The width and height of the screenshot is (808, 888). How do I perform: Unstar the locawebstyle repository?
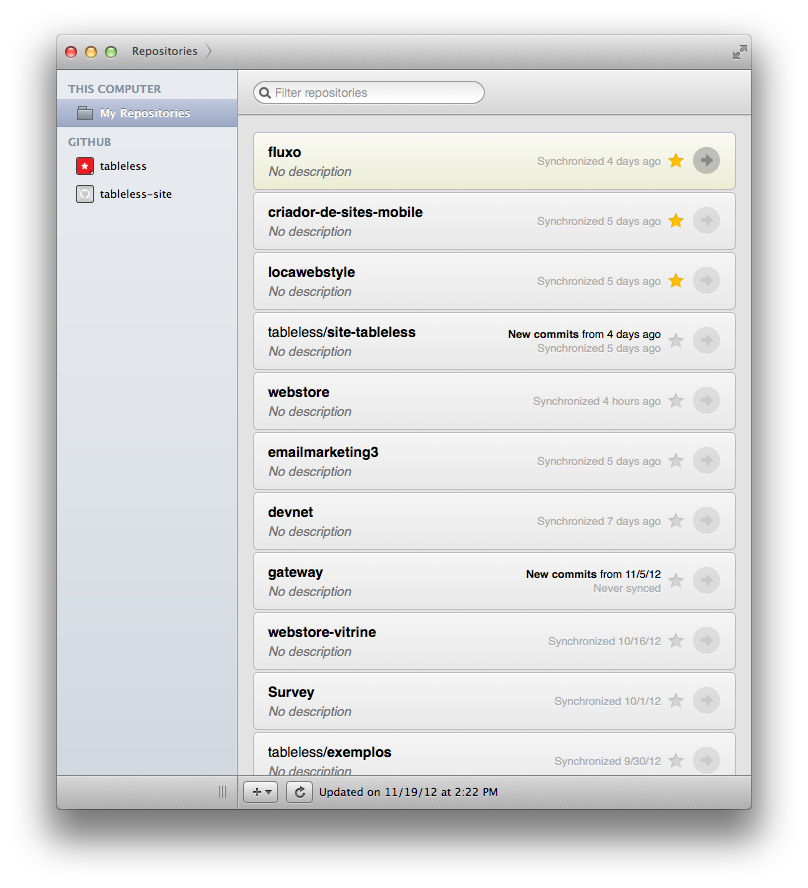(676, 281)
